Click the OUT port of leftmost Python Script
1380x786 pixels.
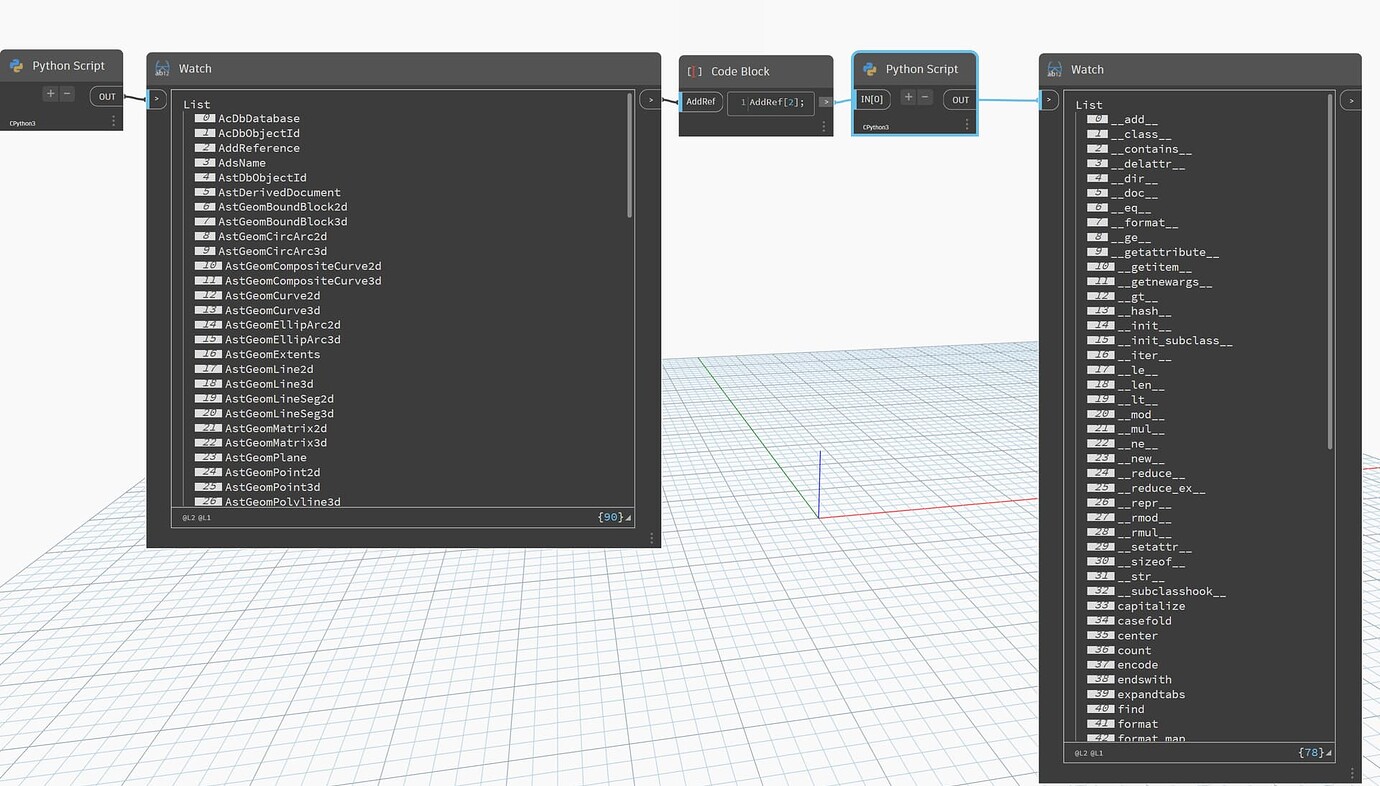106,96
